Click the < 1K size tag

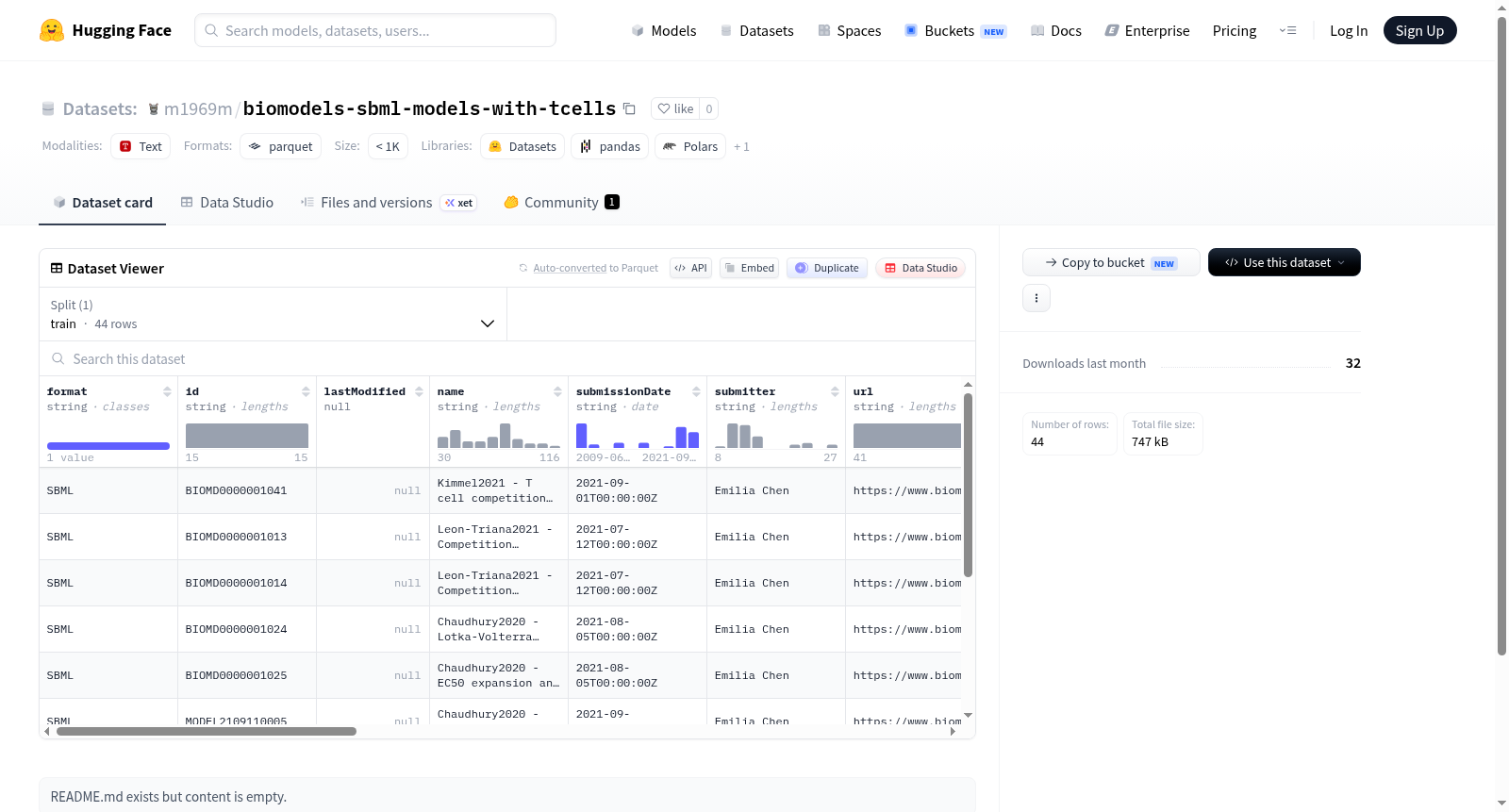coord(388,146)
